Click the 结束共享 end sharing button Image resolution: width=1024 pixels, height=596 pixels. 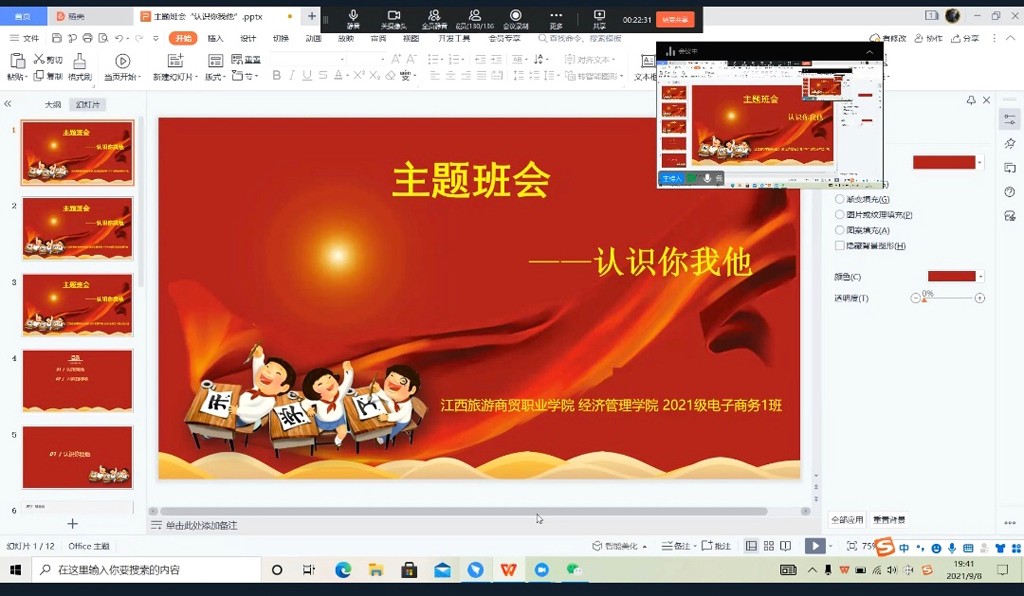pos(675,19)
